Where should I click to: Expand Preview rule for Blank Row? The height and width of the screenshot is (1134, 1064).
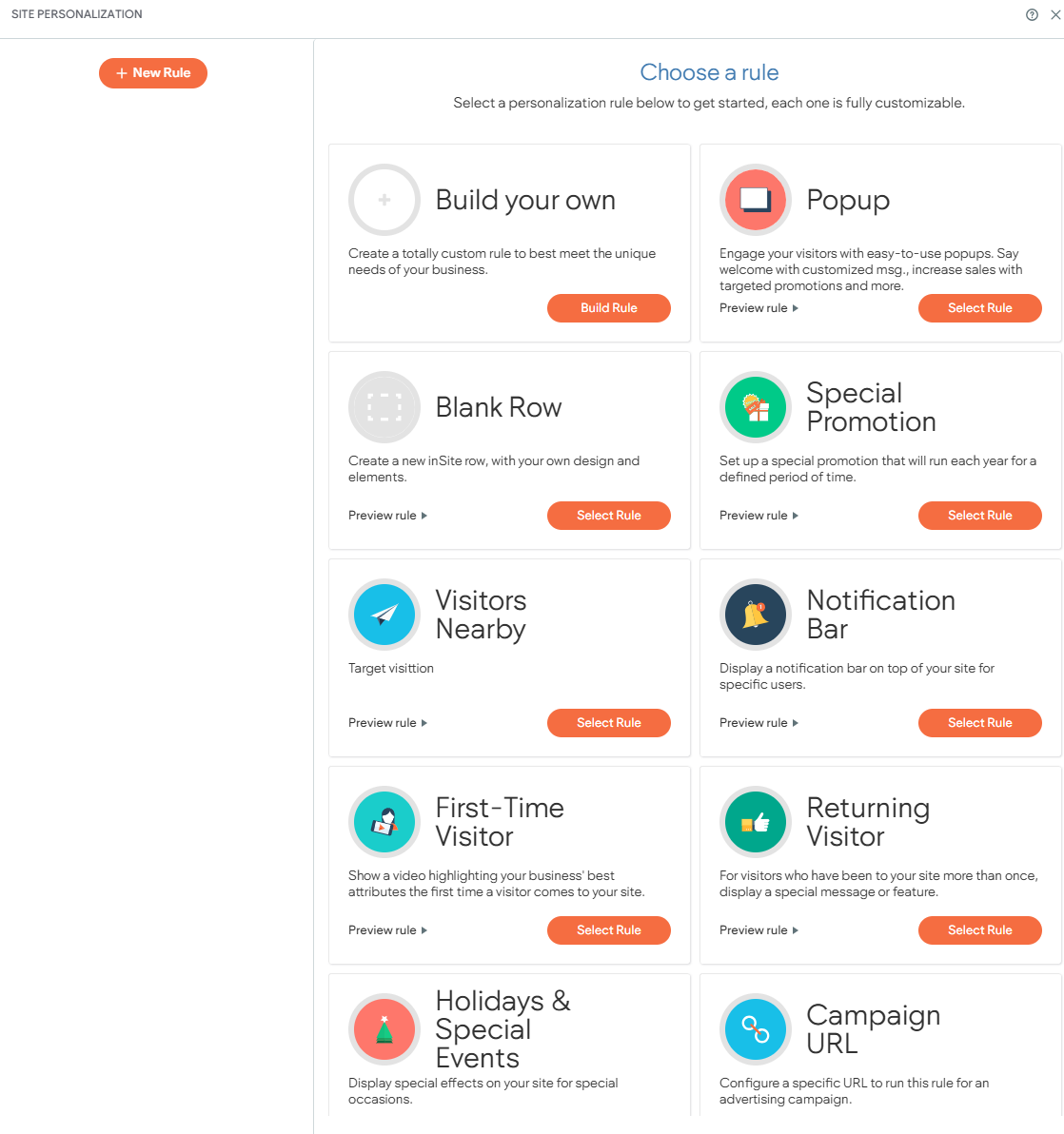[x=387, y=516]
